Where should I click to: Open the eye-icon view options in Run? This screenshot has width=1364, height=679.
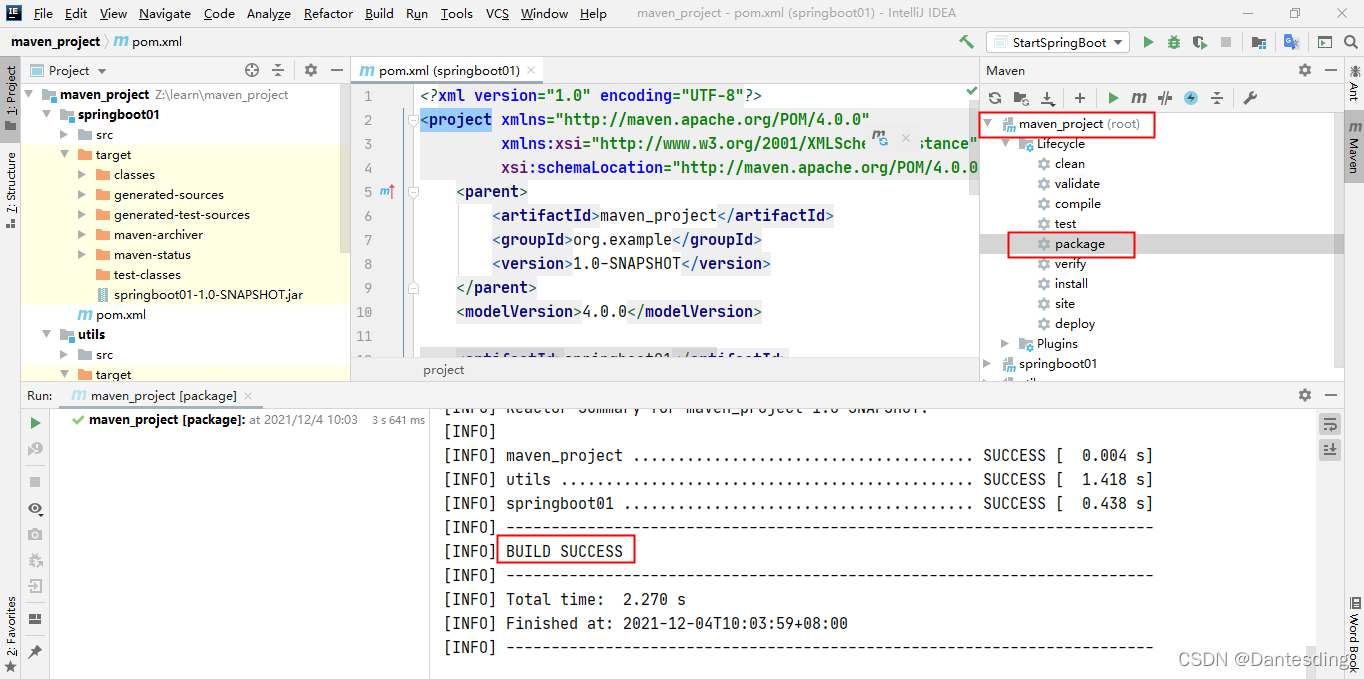pos(35,509)
